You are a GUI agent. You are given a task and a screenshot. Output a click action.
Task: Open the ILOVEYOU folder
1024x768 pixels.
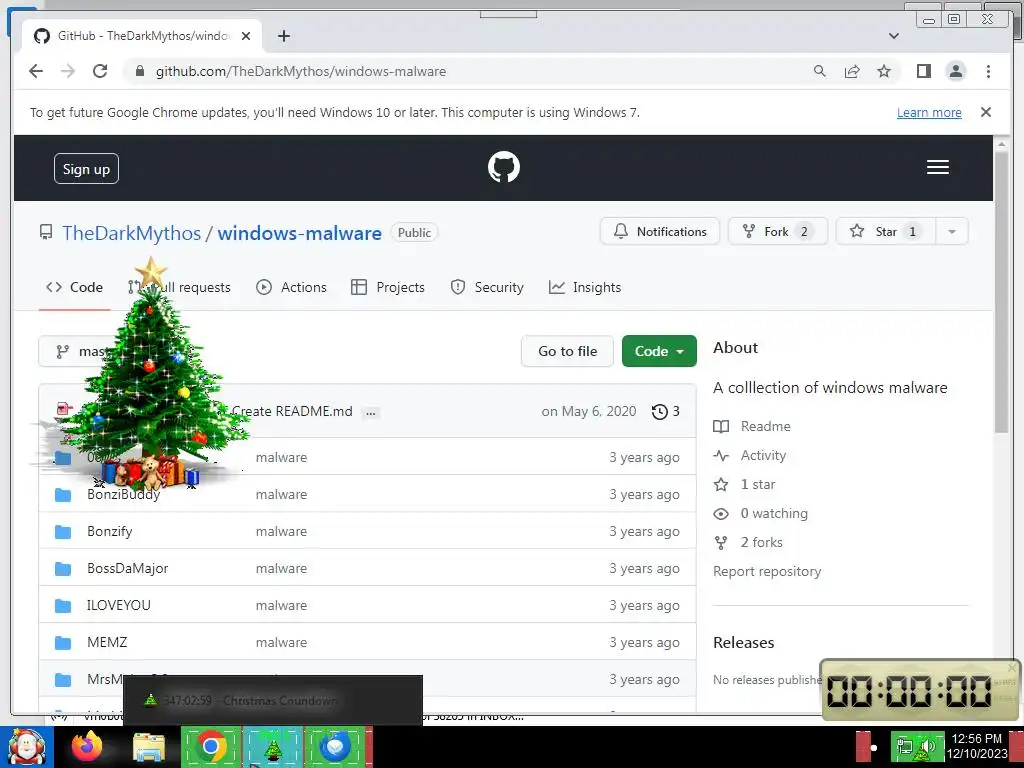(119, 605)
